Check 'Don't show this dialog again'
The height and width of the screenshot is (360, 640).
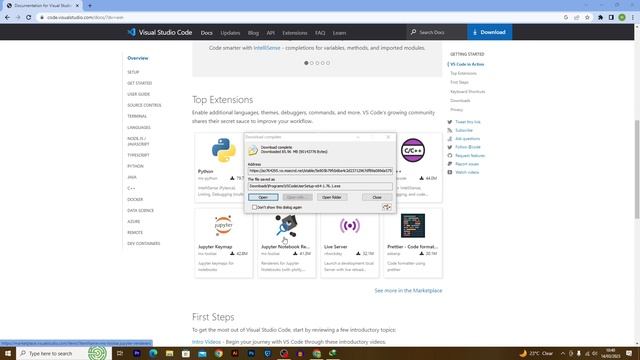[254, 207]
